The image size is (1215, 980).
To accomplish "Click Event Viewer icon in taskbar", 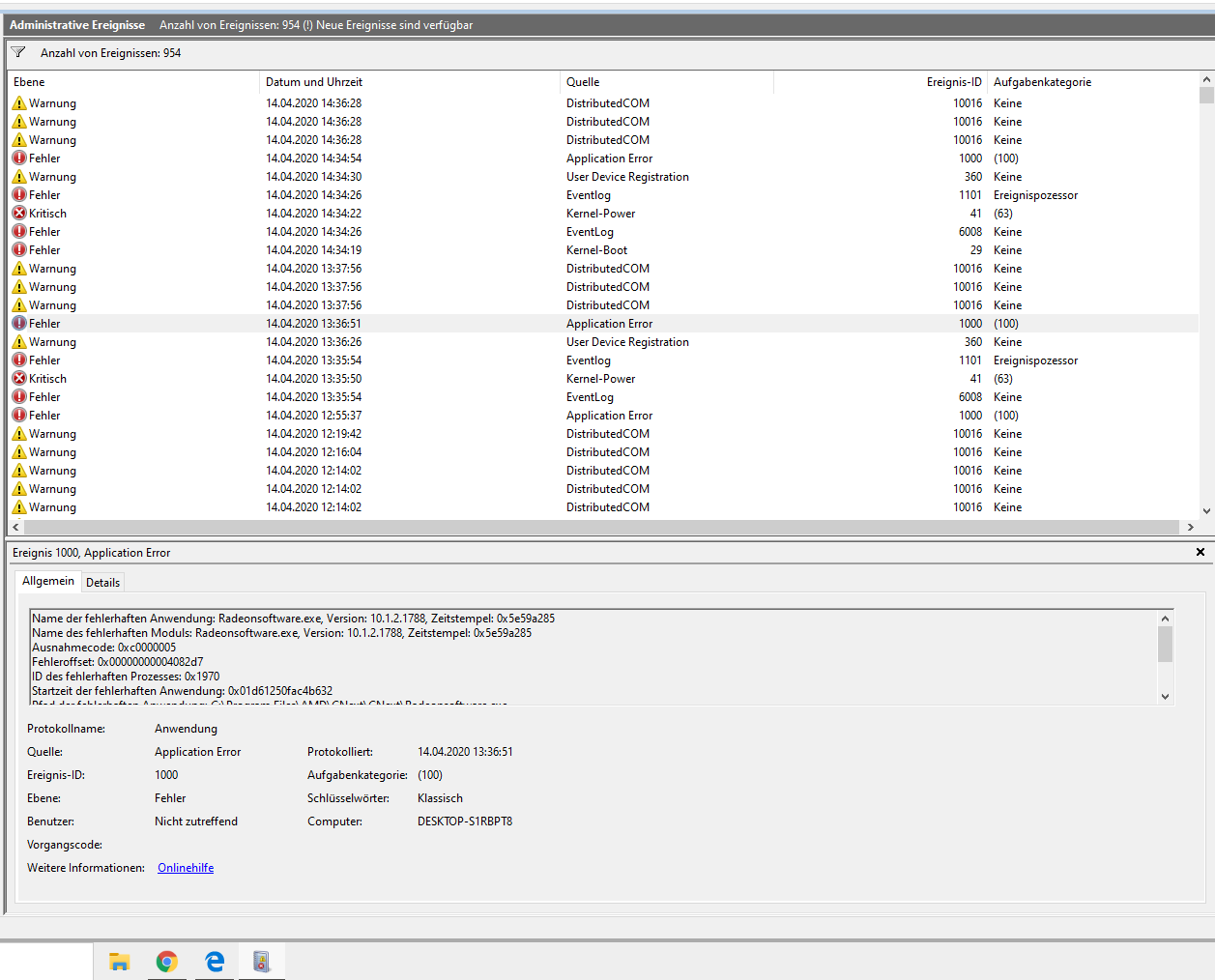I will tap(262, 962).
